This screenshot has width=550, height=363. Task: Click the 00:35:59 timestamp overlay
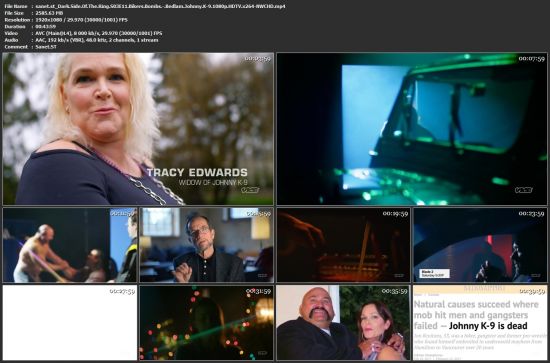395,291
